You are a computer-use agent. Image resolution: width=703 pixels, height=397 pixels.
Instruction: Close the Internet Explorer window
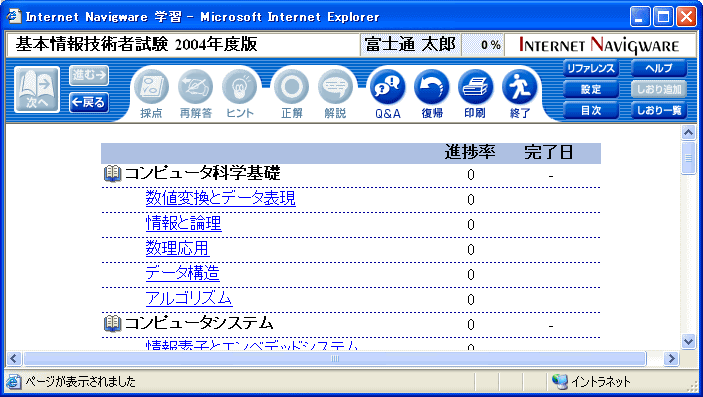[x=686, y=17]
